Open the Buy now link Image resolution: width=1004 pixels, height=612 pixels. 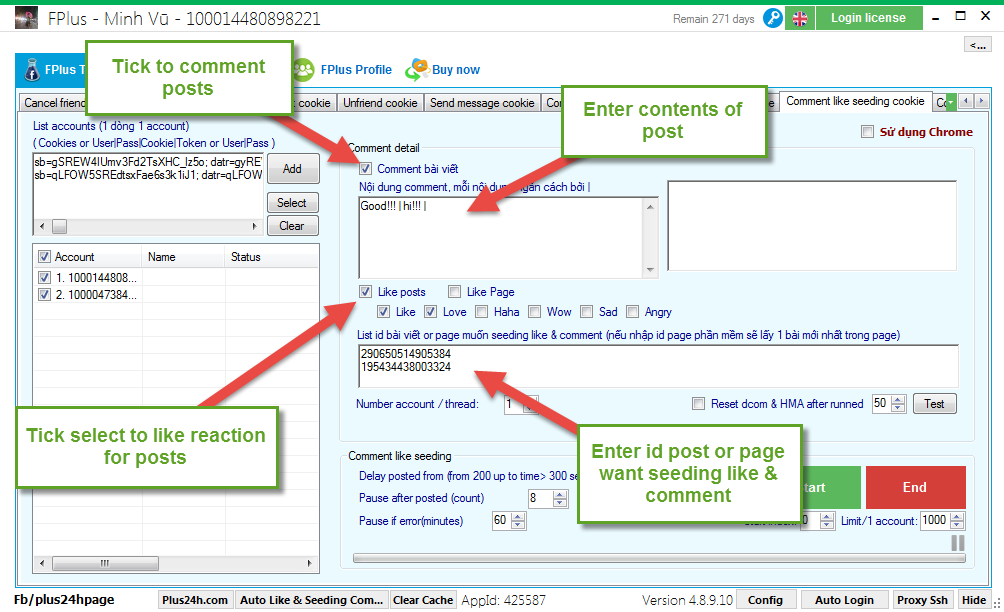456,70
